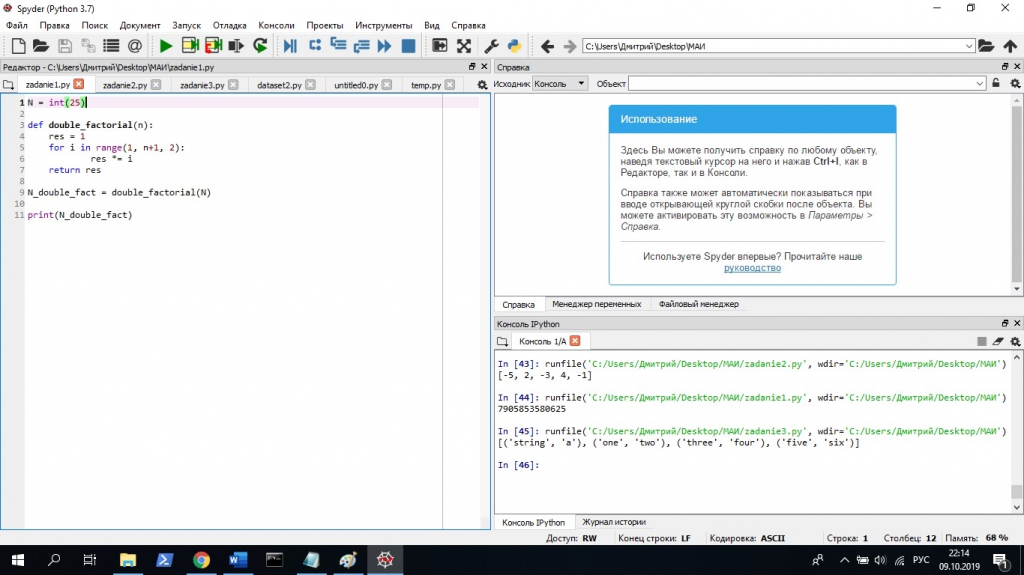Continue execution until next breakpoint
Image resolution: width=1024 pixels, height=575 pixels.
pyautogui.click(x=385, y=46)
